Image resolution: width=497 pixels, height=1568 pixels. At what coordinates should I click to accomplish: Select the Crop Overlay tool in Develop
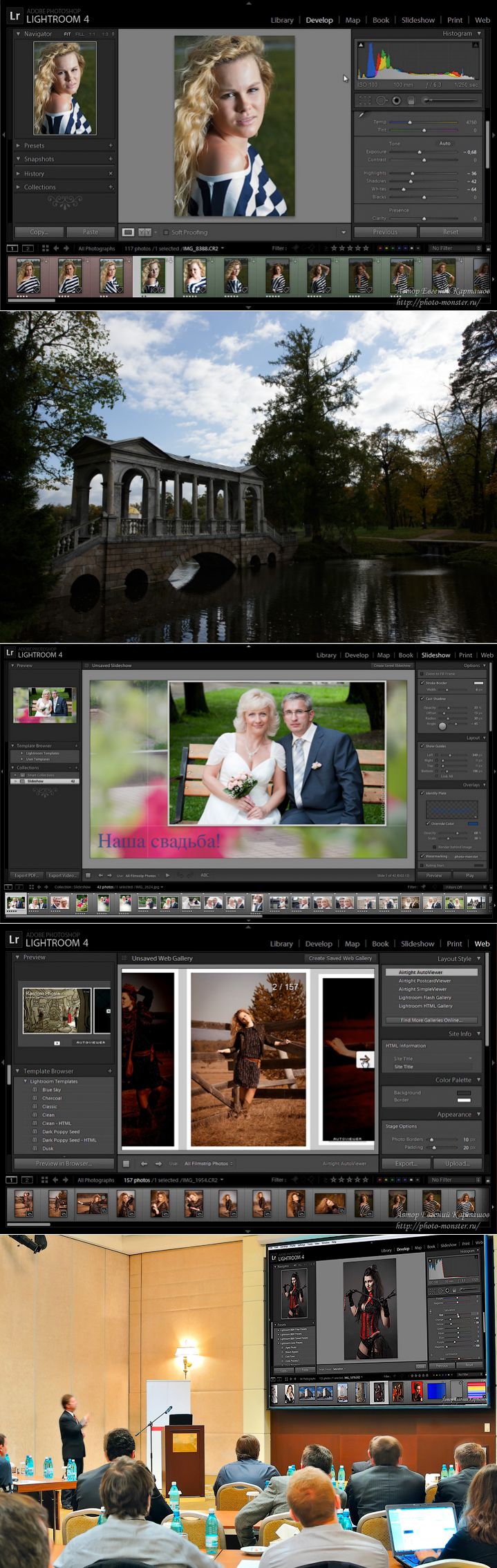pyautogui.click(x=364, y=100)
